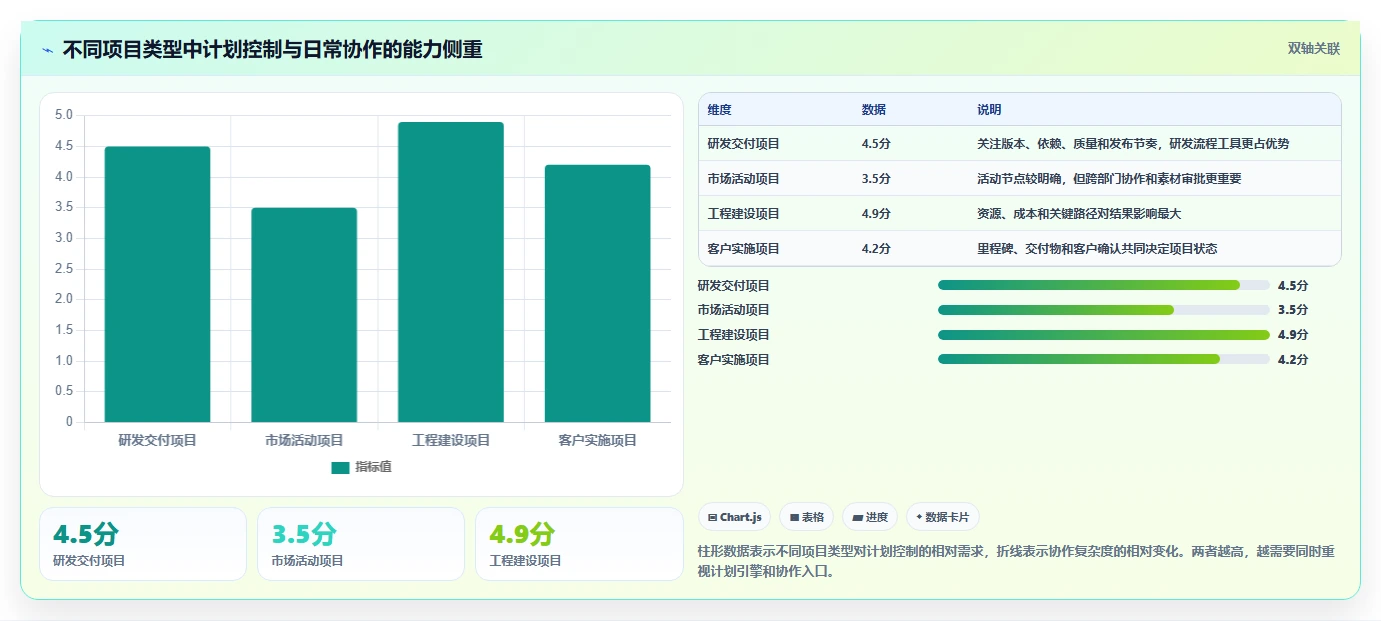
Task: Click the 市场活动项目 x-axis label
Action: 304,440
